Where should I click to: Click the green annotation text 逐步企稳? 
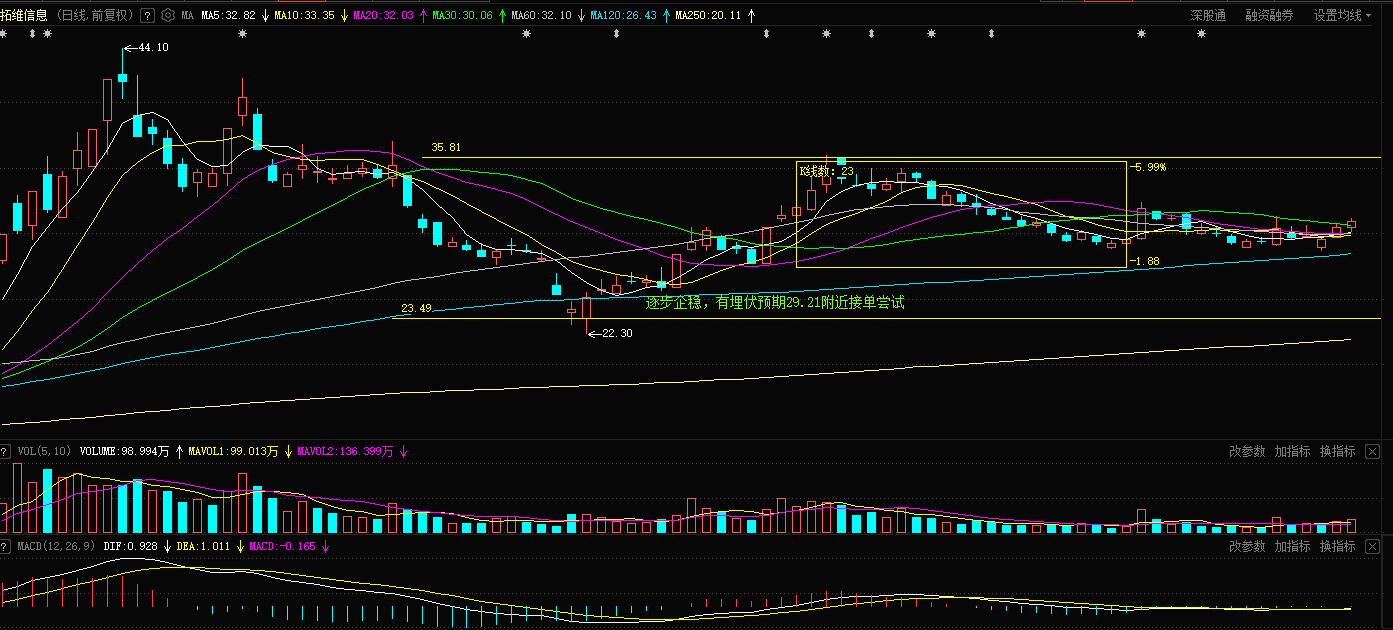[673, 302]
